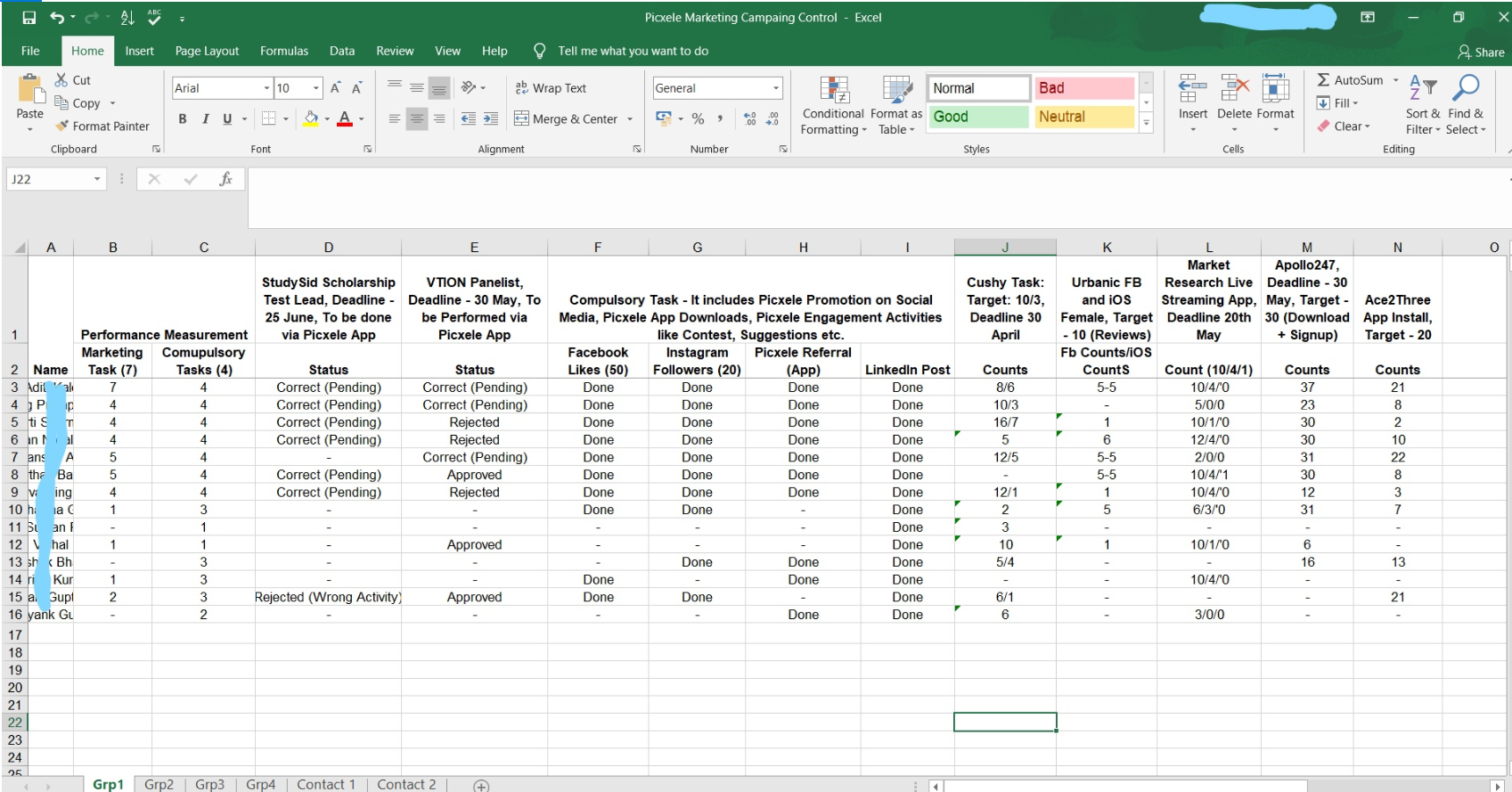Open the Clear dropdown
Viewport: 1512px width, 792px height.
point(1344,127)
